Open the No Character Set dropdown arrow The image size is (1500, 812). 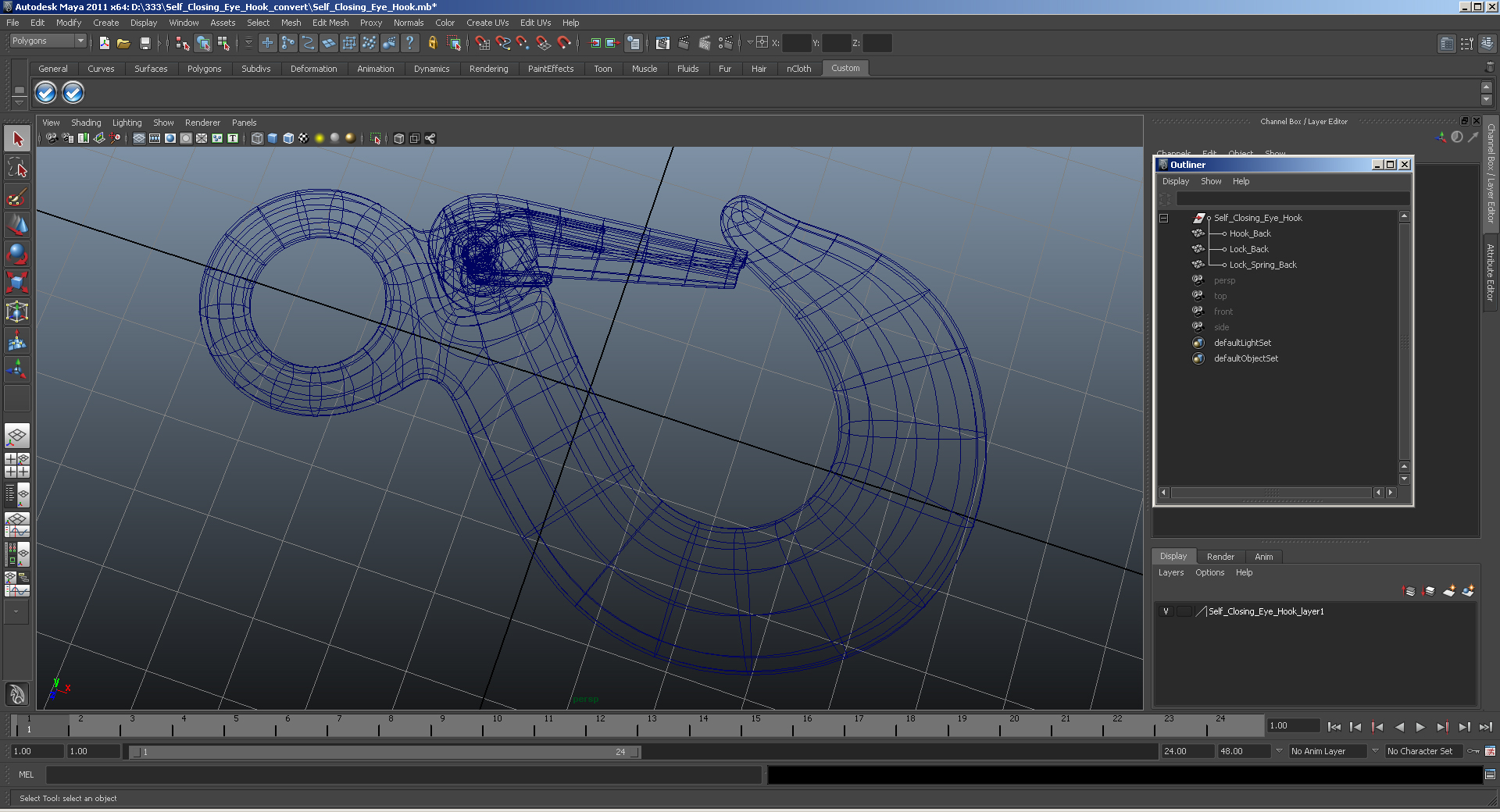(x=1375, y=751)
